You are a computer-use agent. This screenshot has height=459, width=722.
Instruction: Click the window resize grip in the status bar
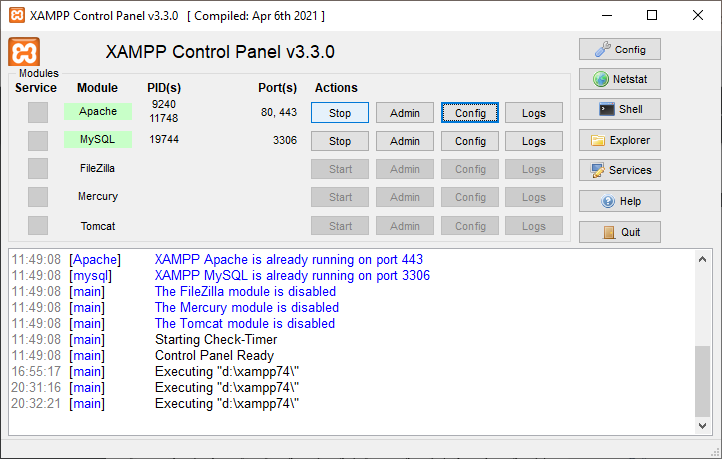point(715,451)
